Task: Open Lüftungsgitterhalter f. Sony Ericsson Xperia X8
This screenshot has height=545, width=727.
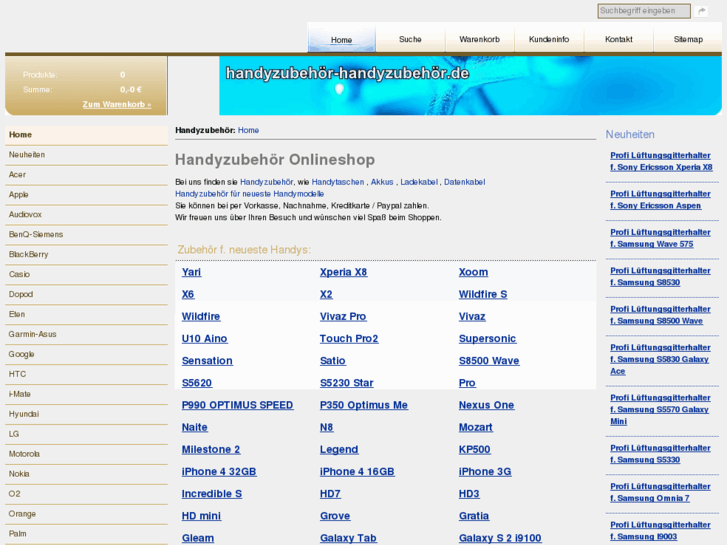Action: click(662, 161)
